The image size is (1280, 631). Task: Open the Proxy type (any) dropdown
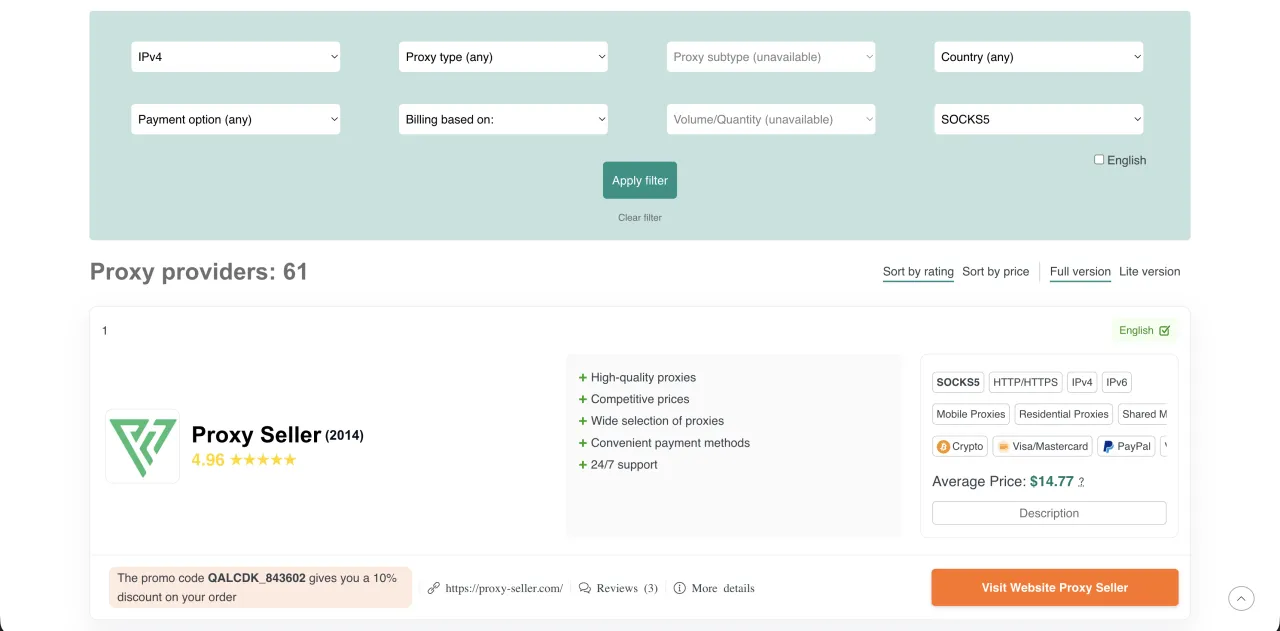point(503,57)
